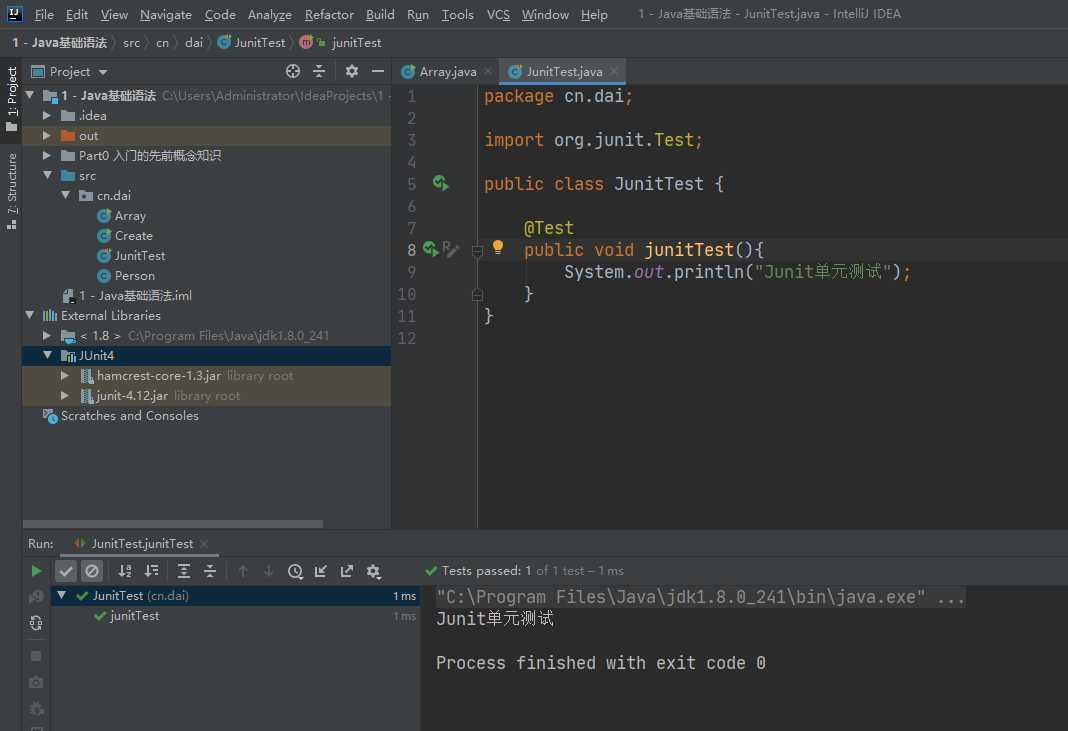Click the yellow intention light bulb
This screenshot has width=1068, height=731.
coord(498,247)
